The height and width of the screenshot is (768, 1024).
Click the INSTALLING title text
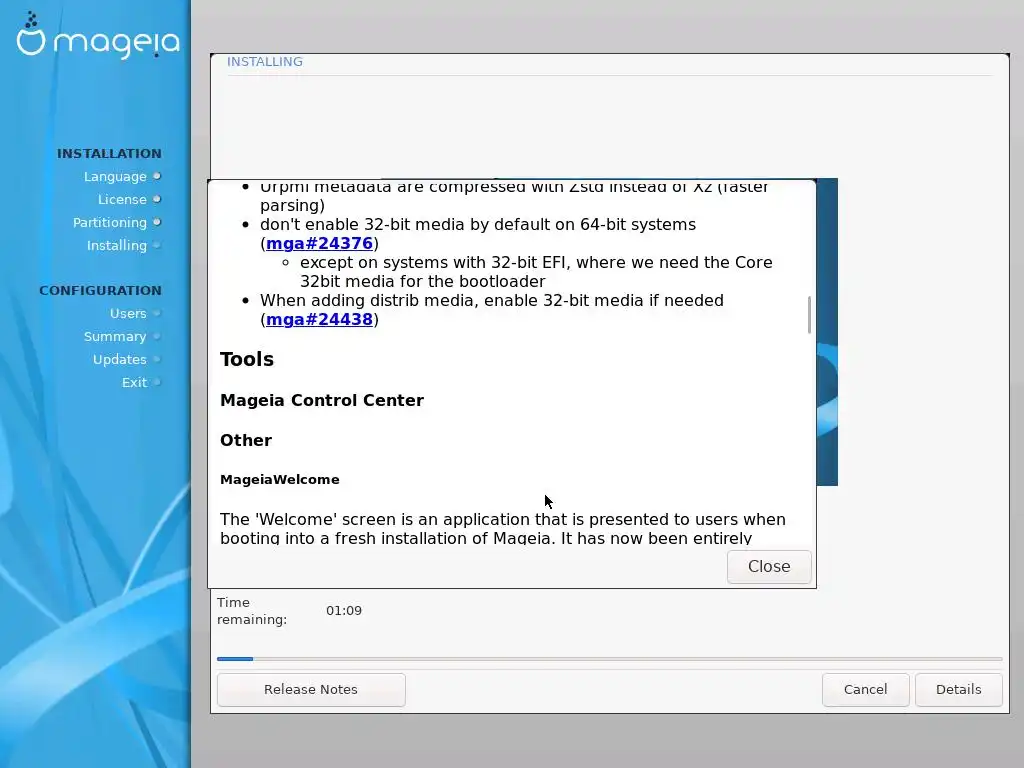pos(264,61)
